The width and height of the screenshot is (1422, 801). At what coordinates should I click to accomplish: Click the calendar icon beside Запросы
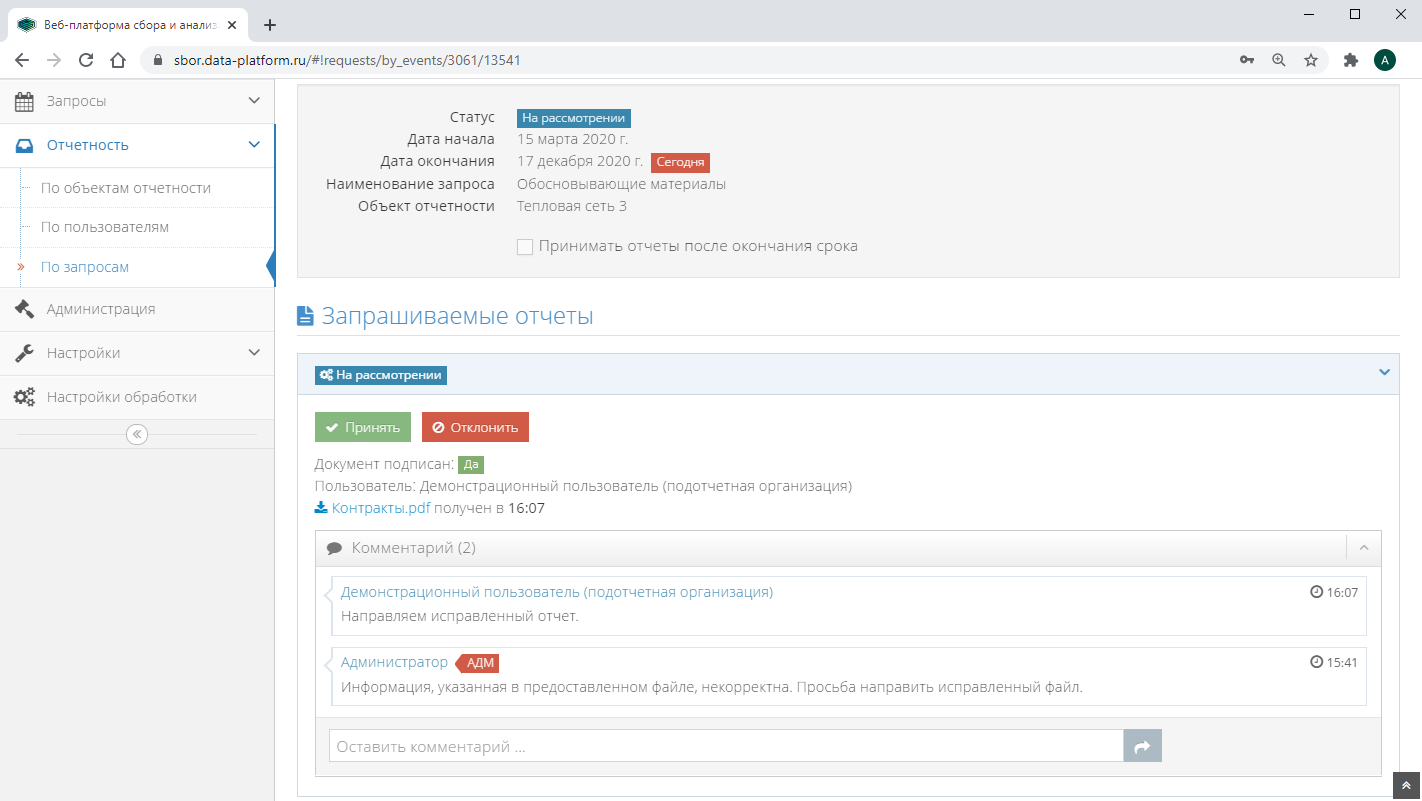pos(24,101)
